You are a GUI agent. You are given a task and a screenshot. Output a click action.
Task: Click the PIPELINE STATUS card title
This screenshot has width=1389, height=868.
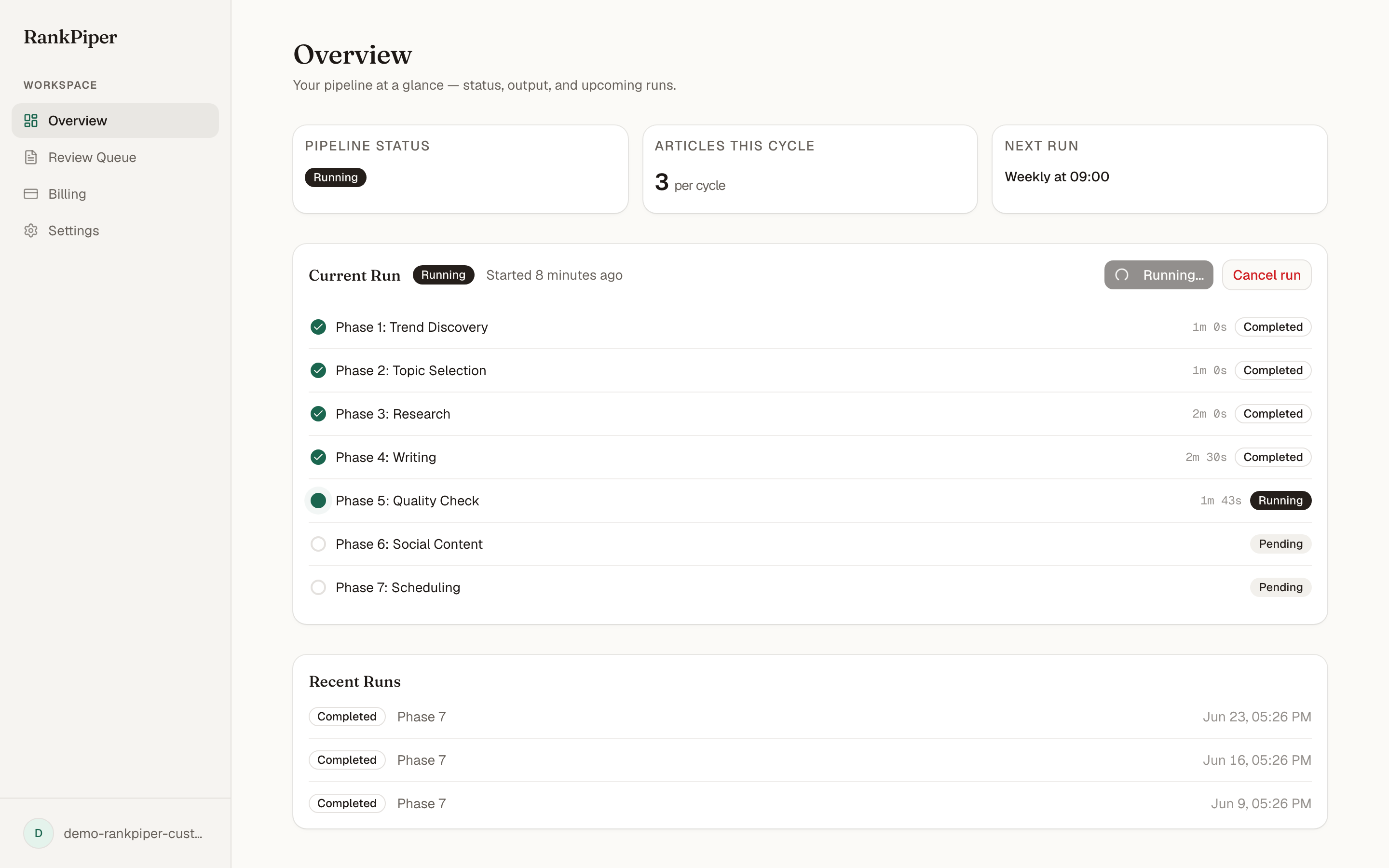click(x=368, y=146)
